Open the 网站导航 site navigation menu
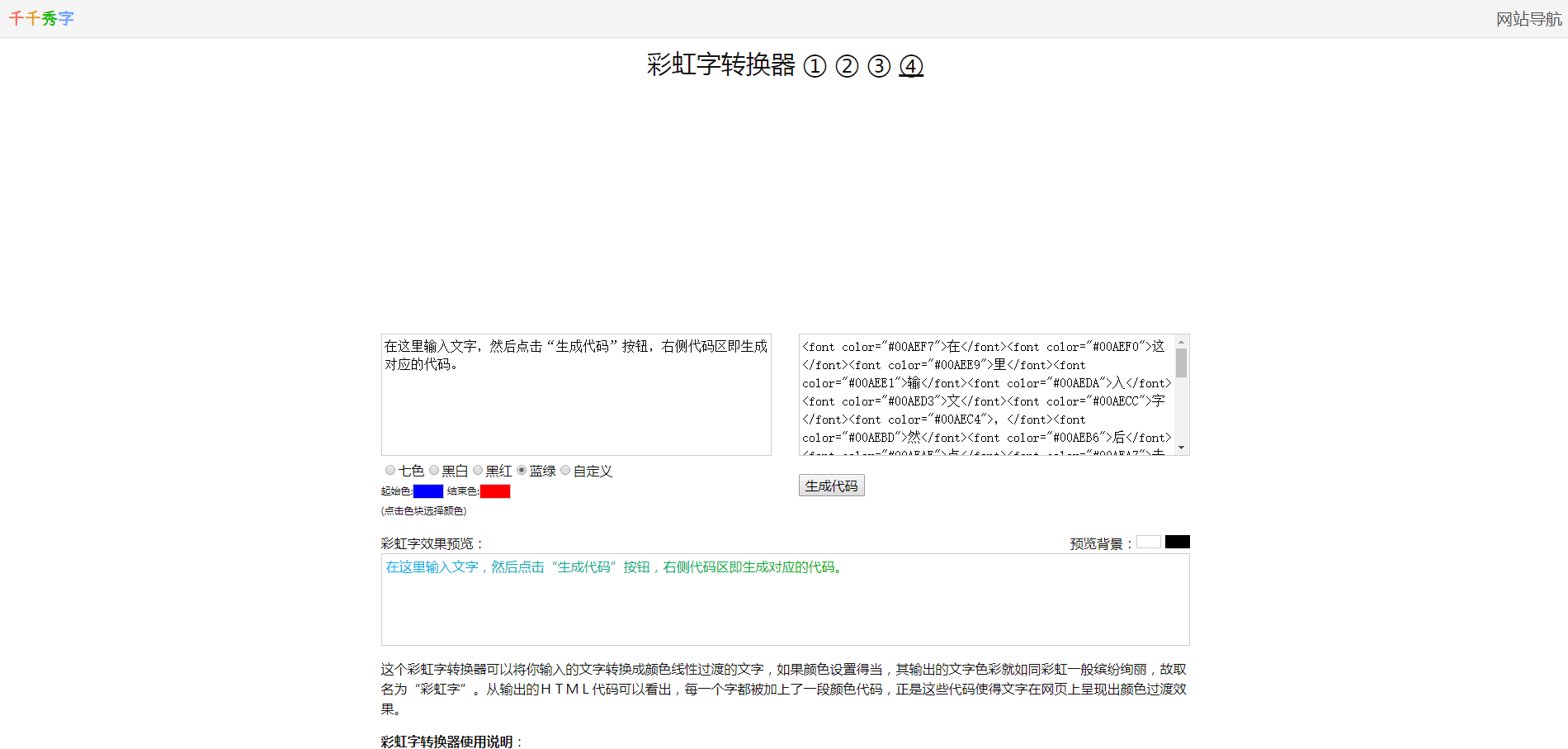This screenshot has height=749, width=1568. (x=1528, y=19)
